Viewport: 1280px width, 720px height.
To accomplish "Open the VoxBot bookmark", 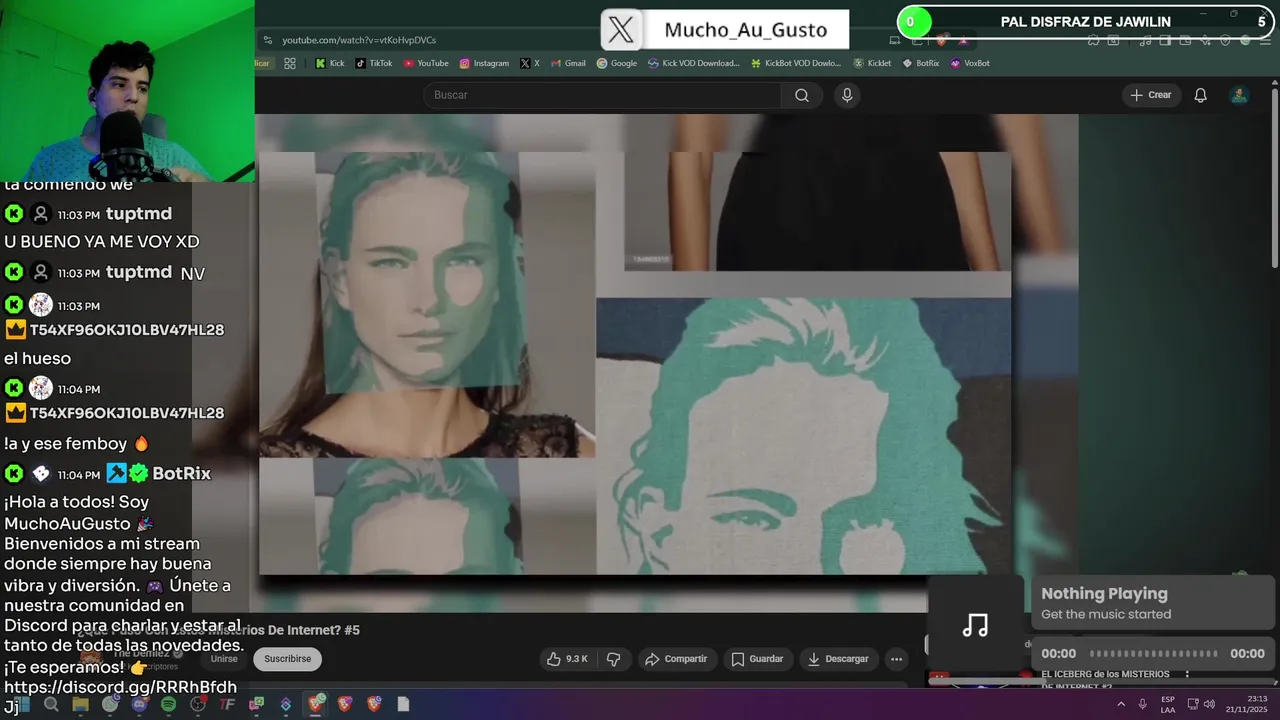I will point(970,63).
